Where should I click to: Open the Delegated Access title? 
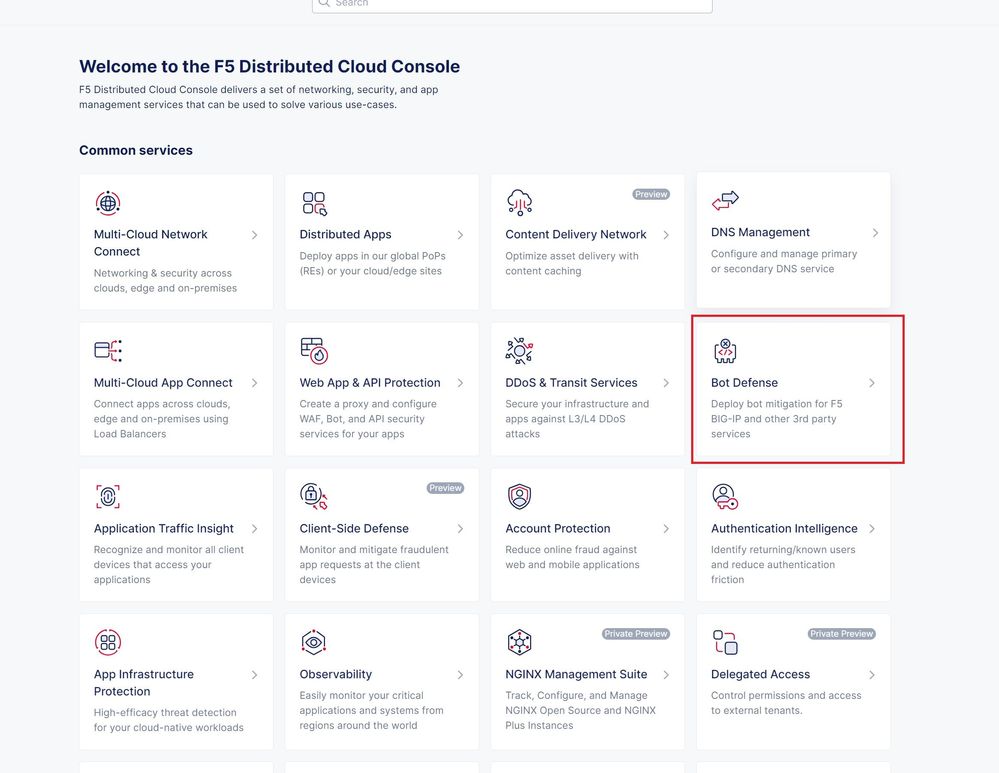760,674
